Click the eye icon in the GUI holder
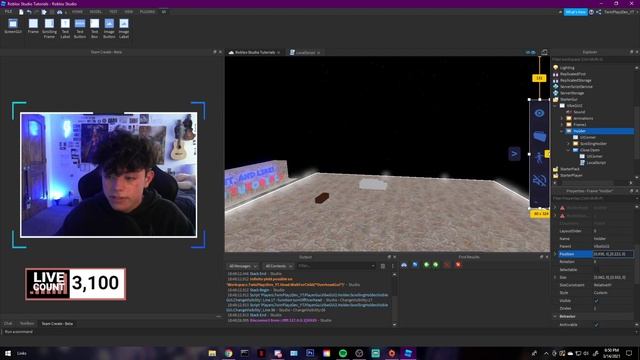This screenshot has height=360, width=640. pos(539,113)
